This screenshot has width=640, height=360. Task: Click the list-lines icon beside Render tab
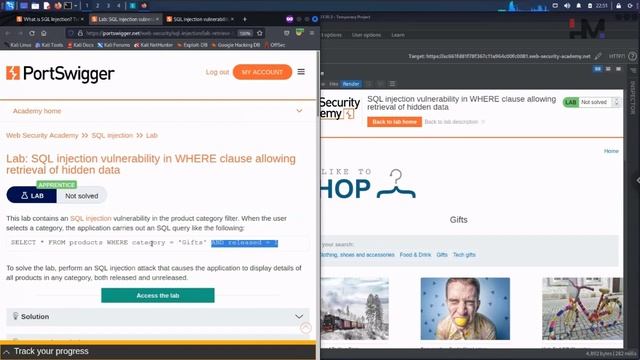coord(392,84)
